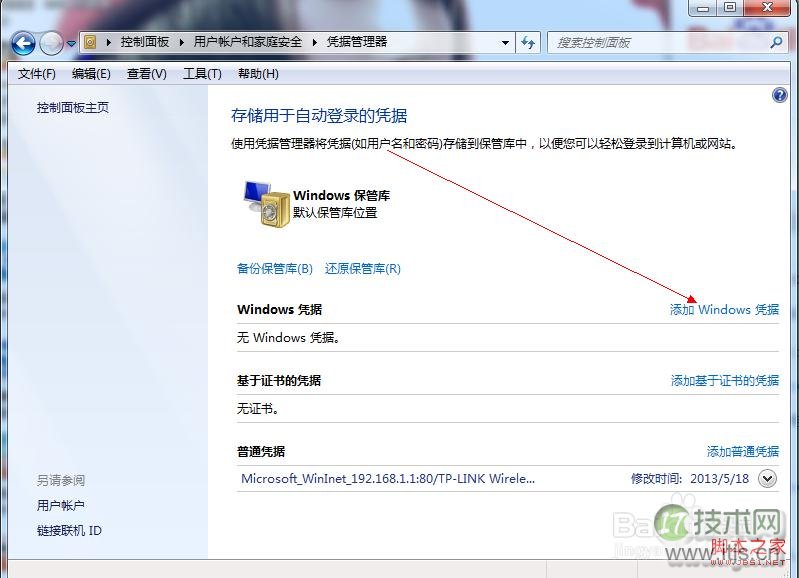Select 用户帐户和家庭安全 breadcrumb
The height and width of the screenshot is (578, 799).
(248, 42)
